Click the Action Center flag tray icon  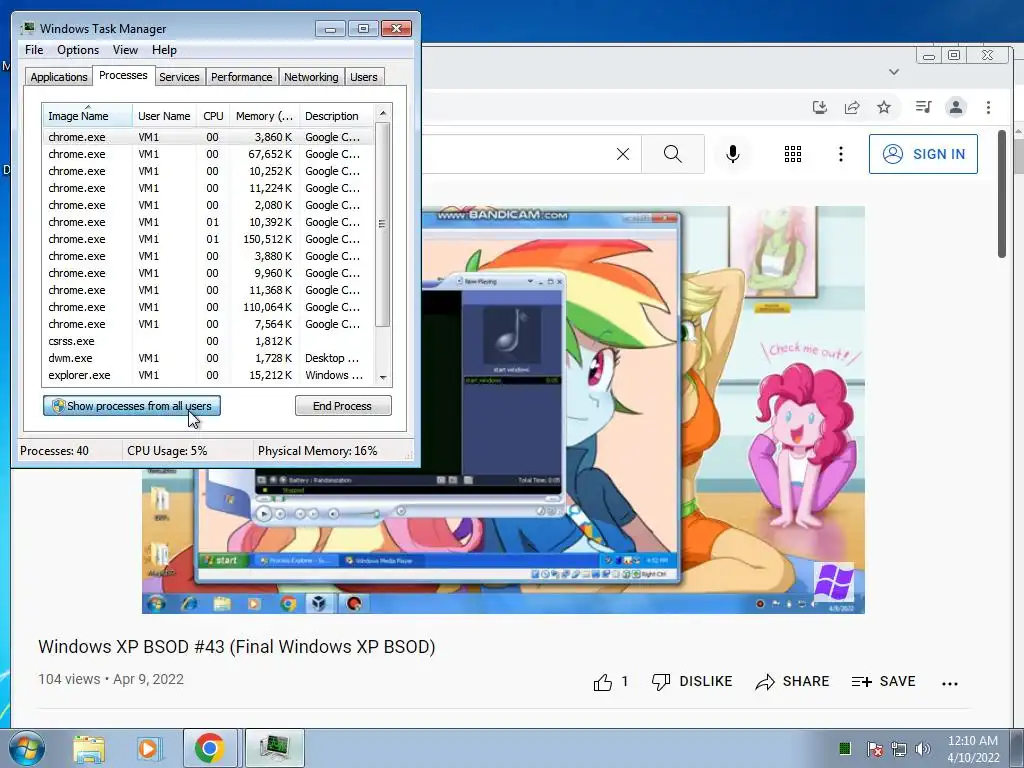tap(874, 748)
